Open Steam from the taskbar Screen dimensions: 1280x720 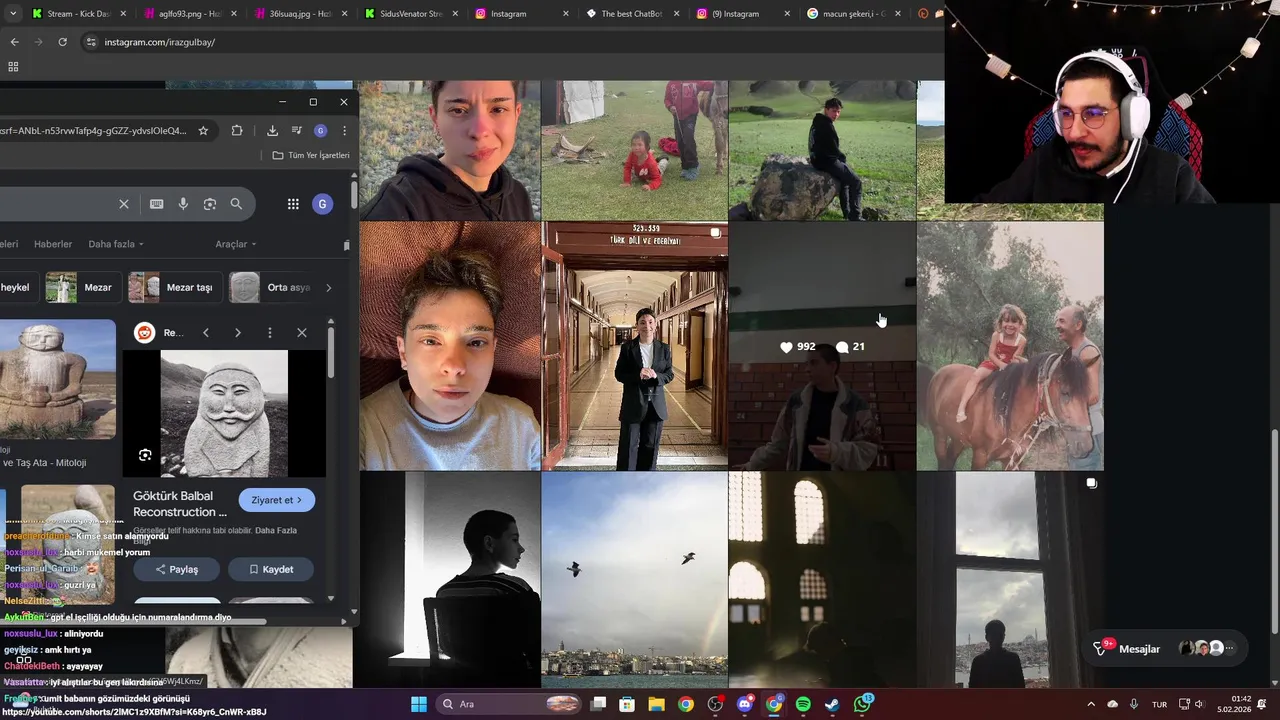[832, 704]
